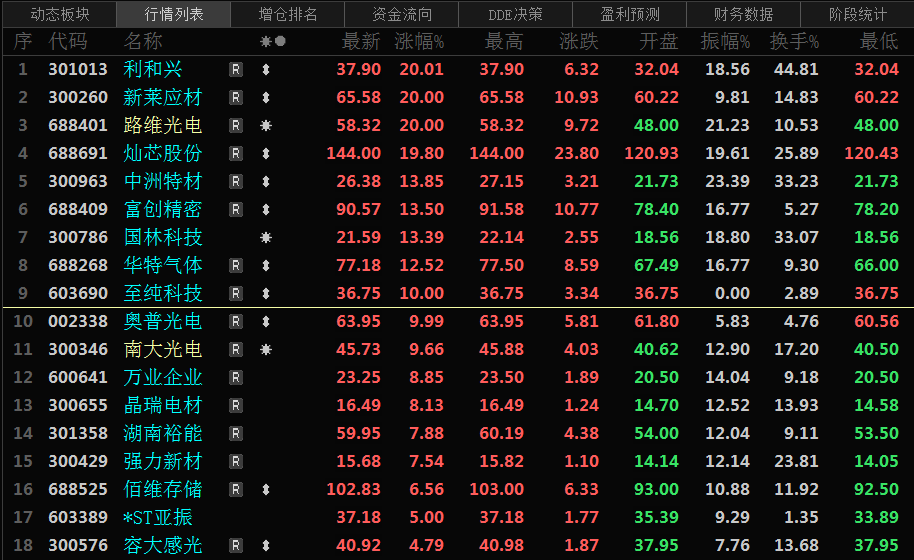Click the arrow marker icon for 利和兴
914x560 pixels.
coord(266,70)
